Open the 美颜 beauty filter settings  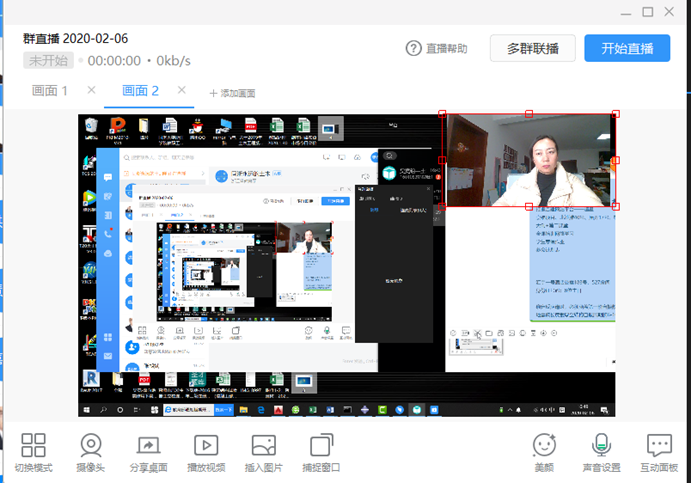[x=544, y=446]
